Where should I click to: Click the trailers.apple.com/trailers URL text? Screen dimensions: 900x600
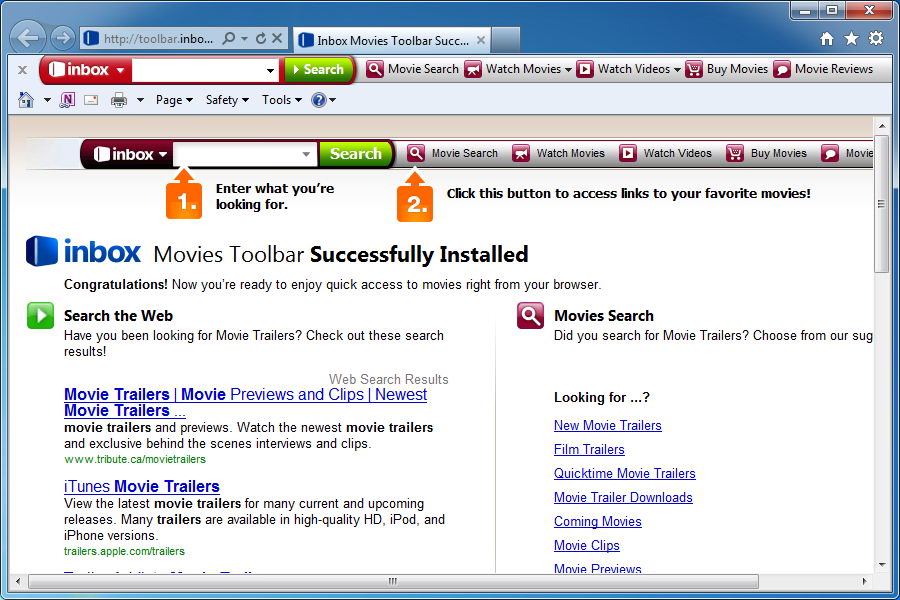(x=125, y=551)
